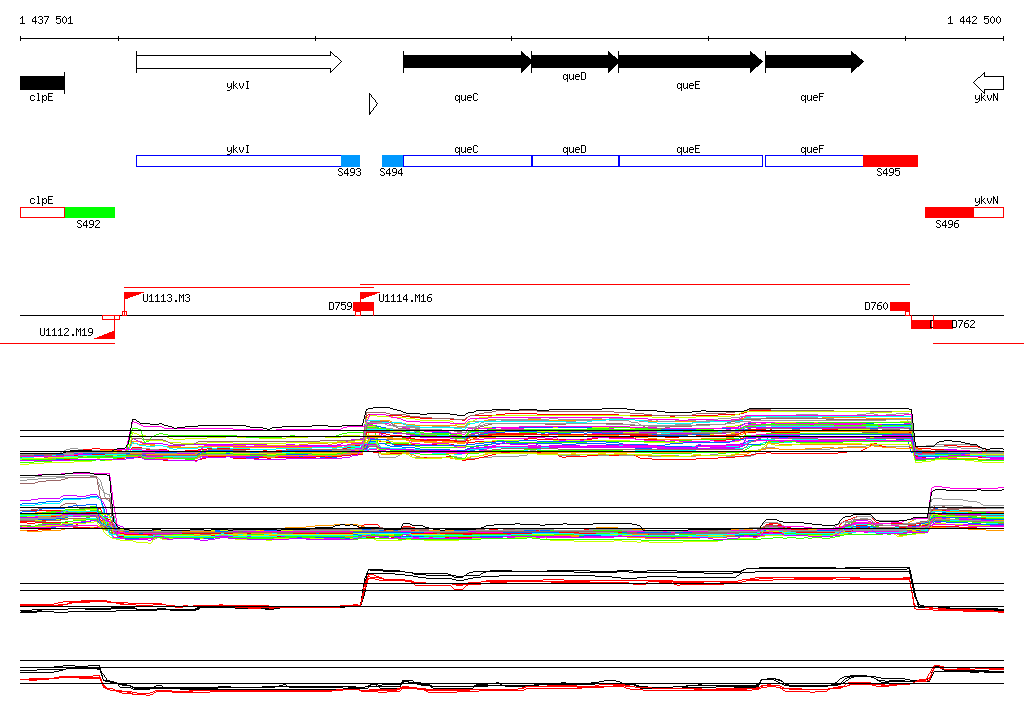The image size is (1024, 714).
Task: Click the 'S492' label text
Action: click(88, 224)
